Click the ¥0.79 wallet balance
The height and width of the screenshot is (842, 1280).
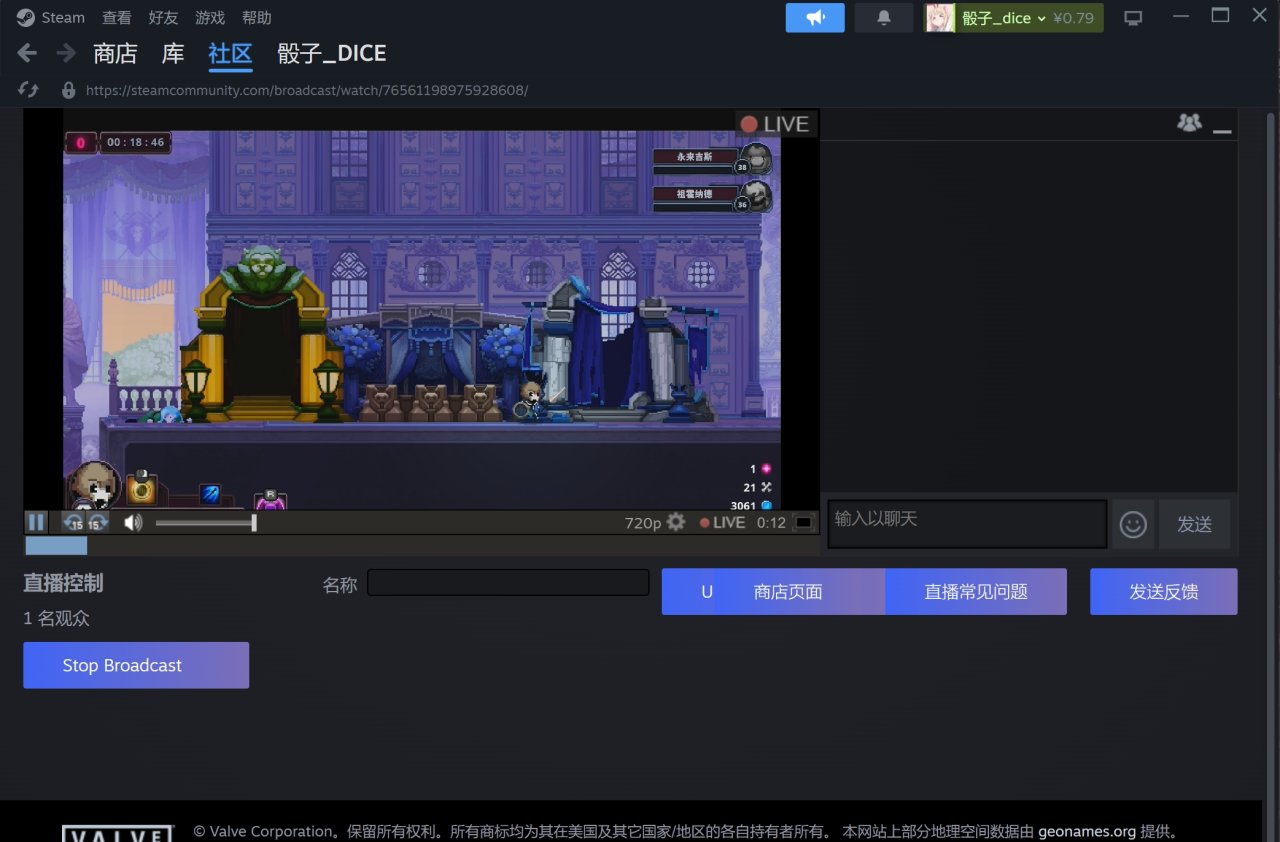(x=1074, y=18)
